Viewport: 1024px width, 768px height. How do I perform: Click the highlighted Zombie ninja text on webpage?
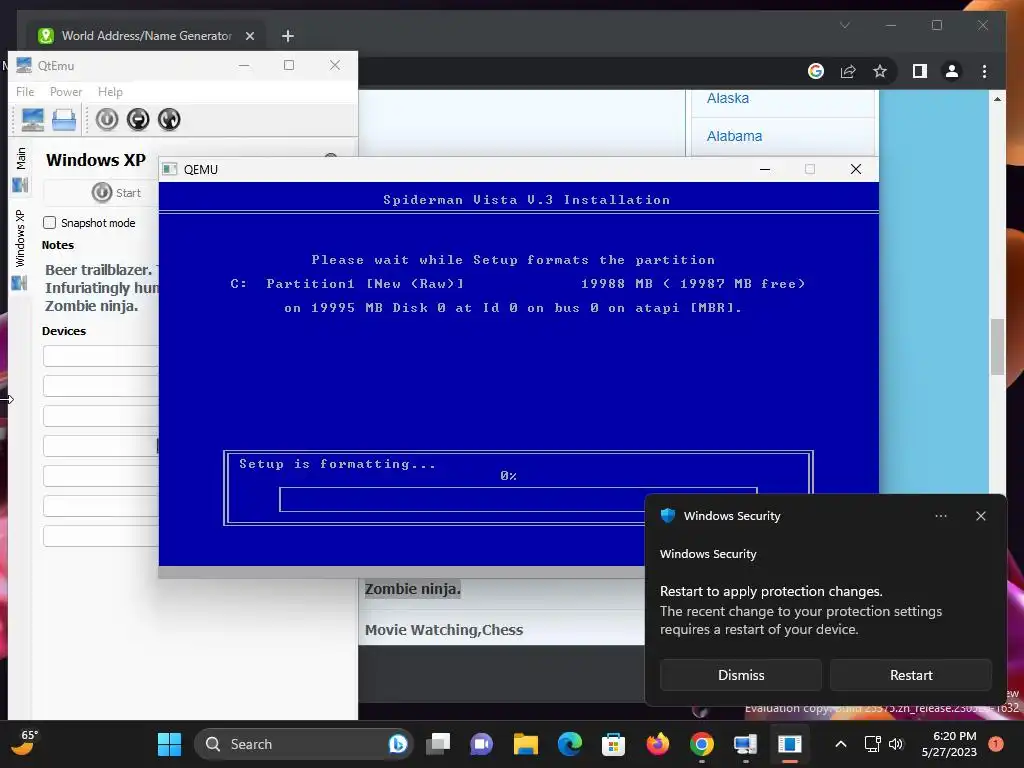pos(413,589)
